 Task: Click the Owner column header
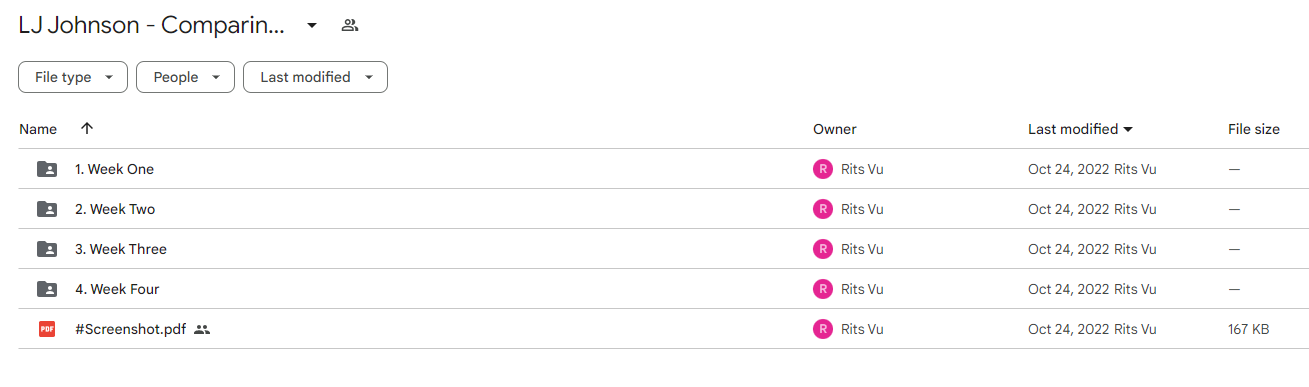pyautogui.click(x=835, y=129)
